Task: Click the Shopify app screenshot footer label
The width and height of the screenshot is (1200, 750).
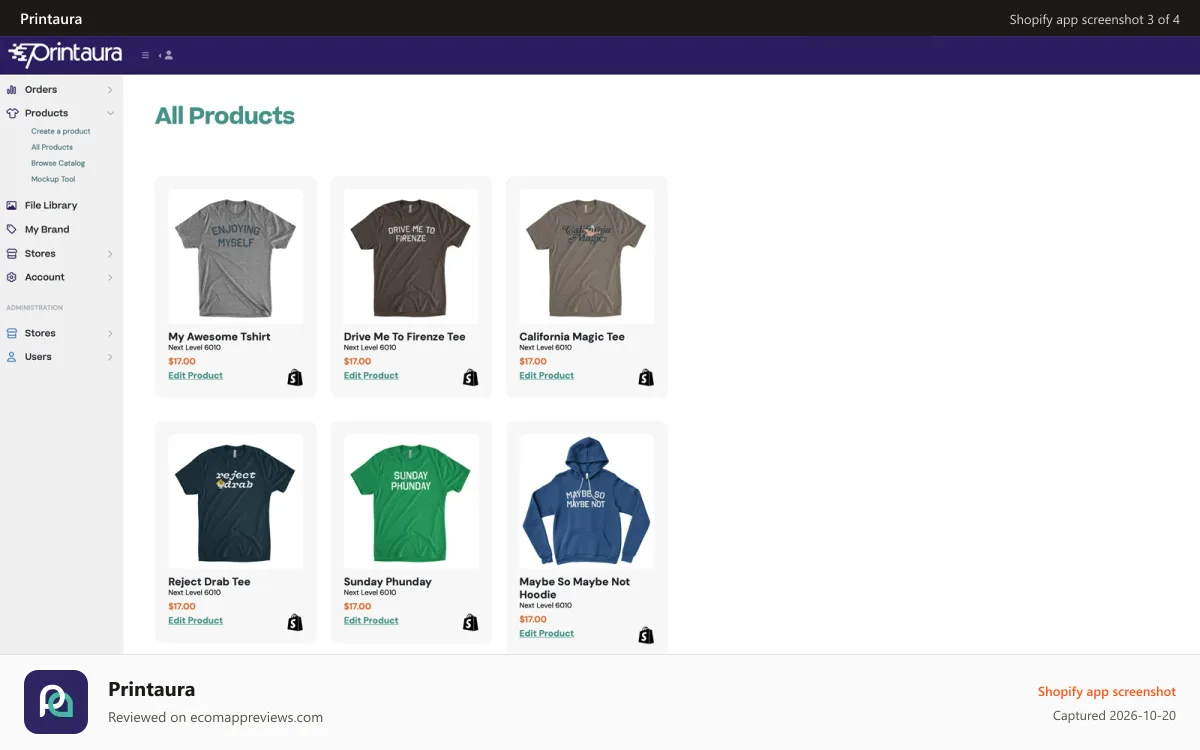Action: tap(1107, 692)
